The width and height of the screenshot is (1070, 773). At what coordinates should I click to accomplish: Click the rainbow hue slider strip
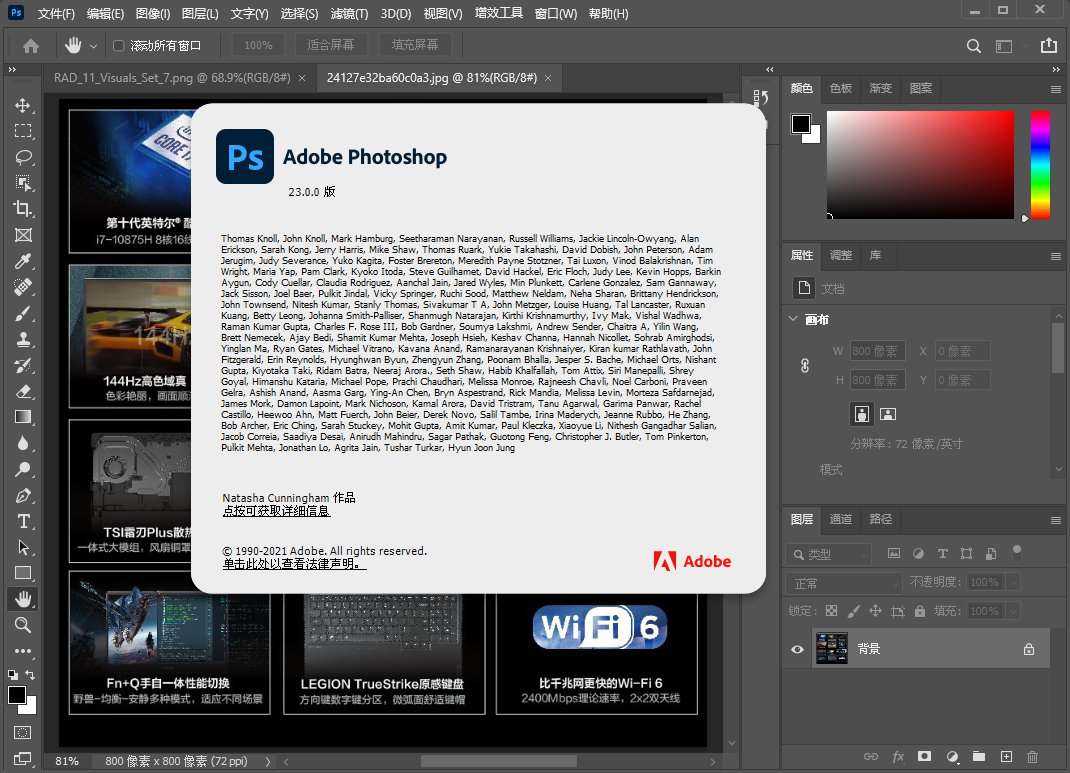1040,164
